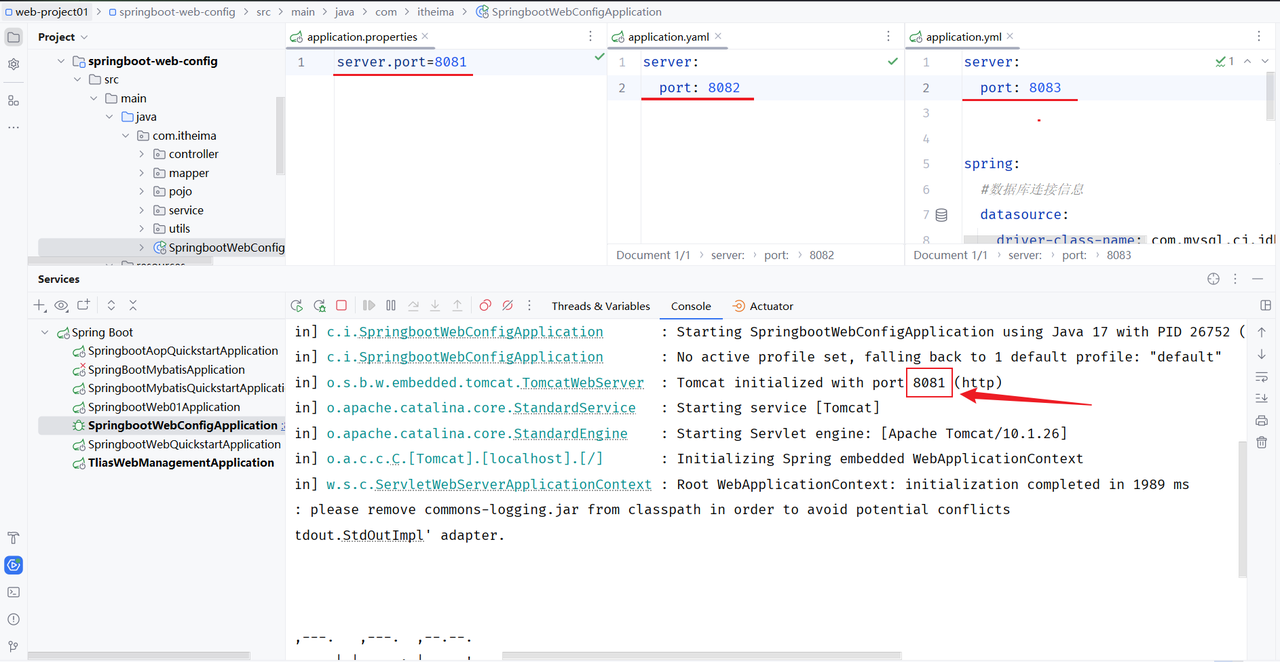Click the Expand All icon in Services toolbar
Viewport: 1280px width, 662px height.
point(111,305)
